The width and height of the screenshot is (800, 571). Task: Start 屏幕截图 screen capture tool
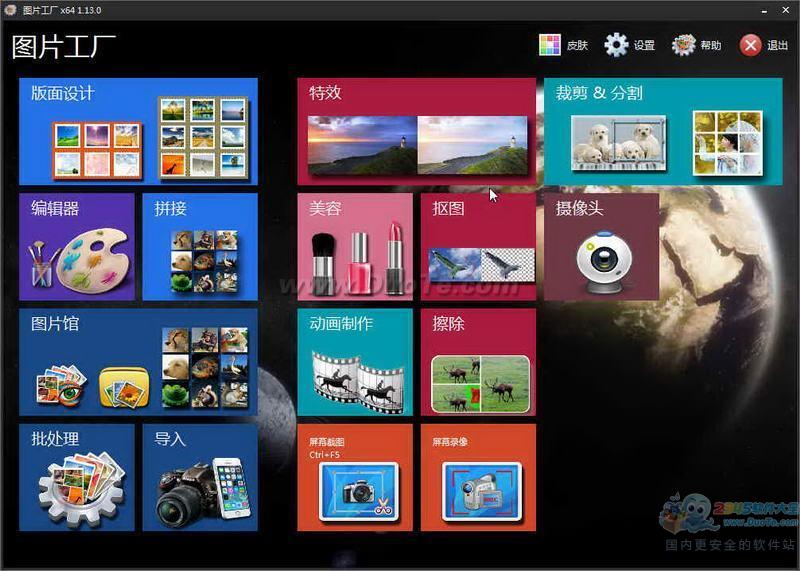[x=354, y=478]
